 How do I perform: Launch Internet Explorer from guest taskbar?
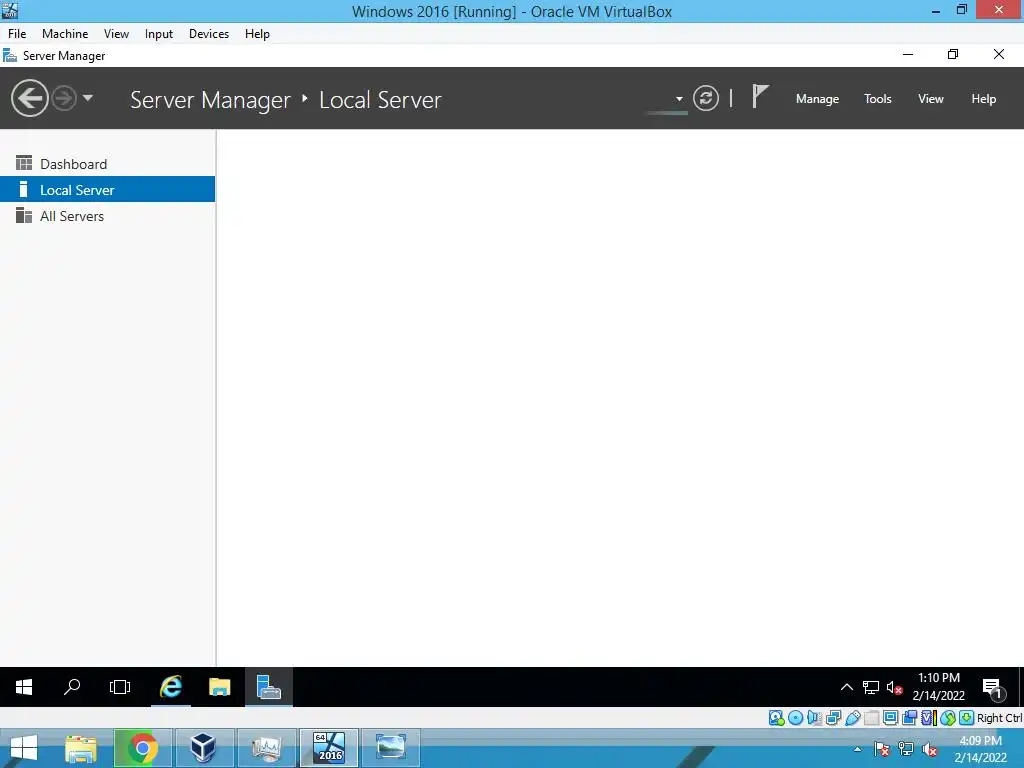click(171, 687)
